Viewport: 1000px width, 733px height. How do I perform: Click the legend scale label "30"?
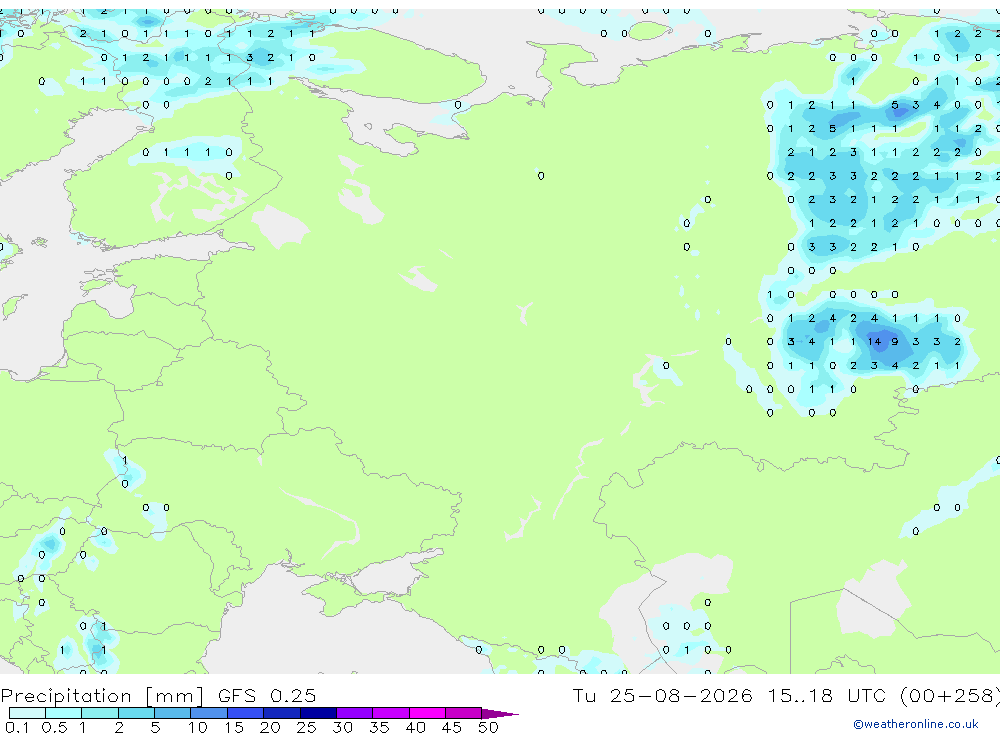[x=342, y=727]
